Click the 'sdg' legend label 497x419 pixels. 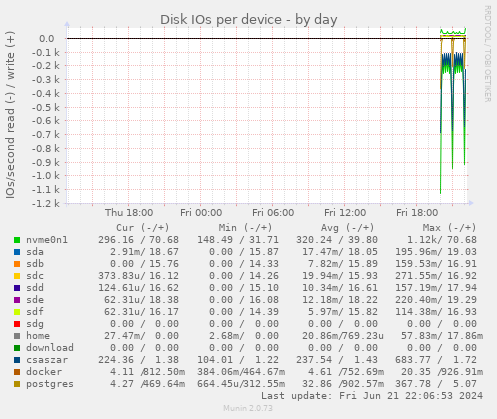35,324
